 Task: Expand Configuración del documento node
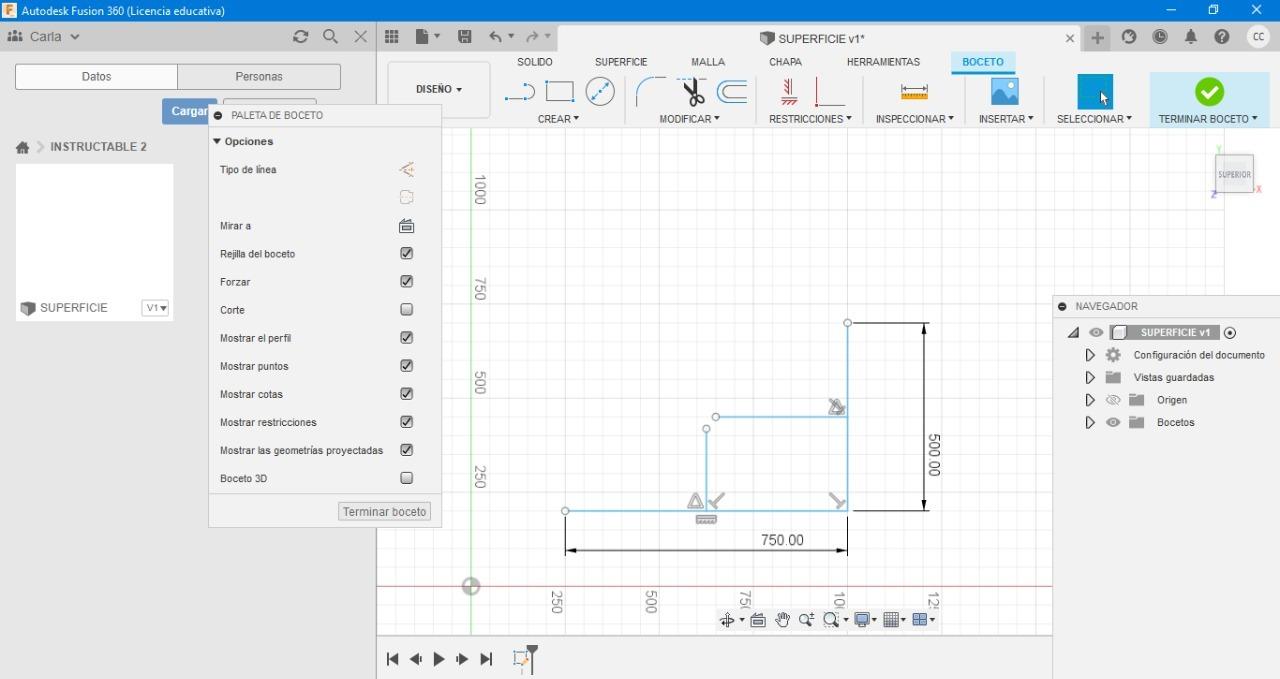pyautogui.click(x=1090, y=355)
